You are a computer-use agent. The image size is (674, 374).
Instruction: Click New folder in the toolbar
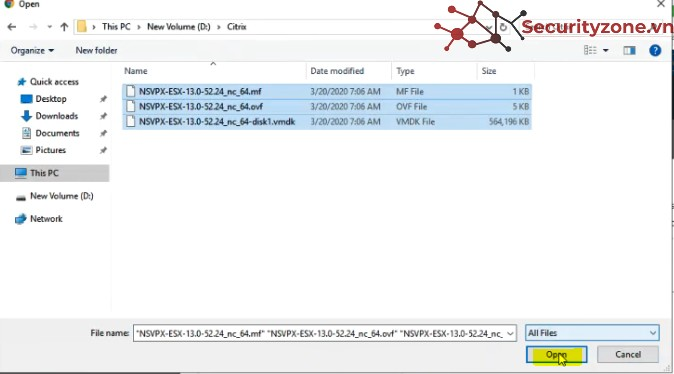96,51
